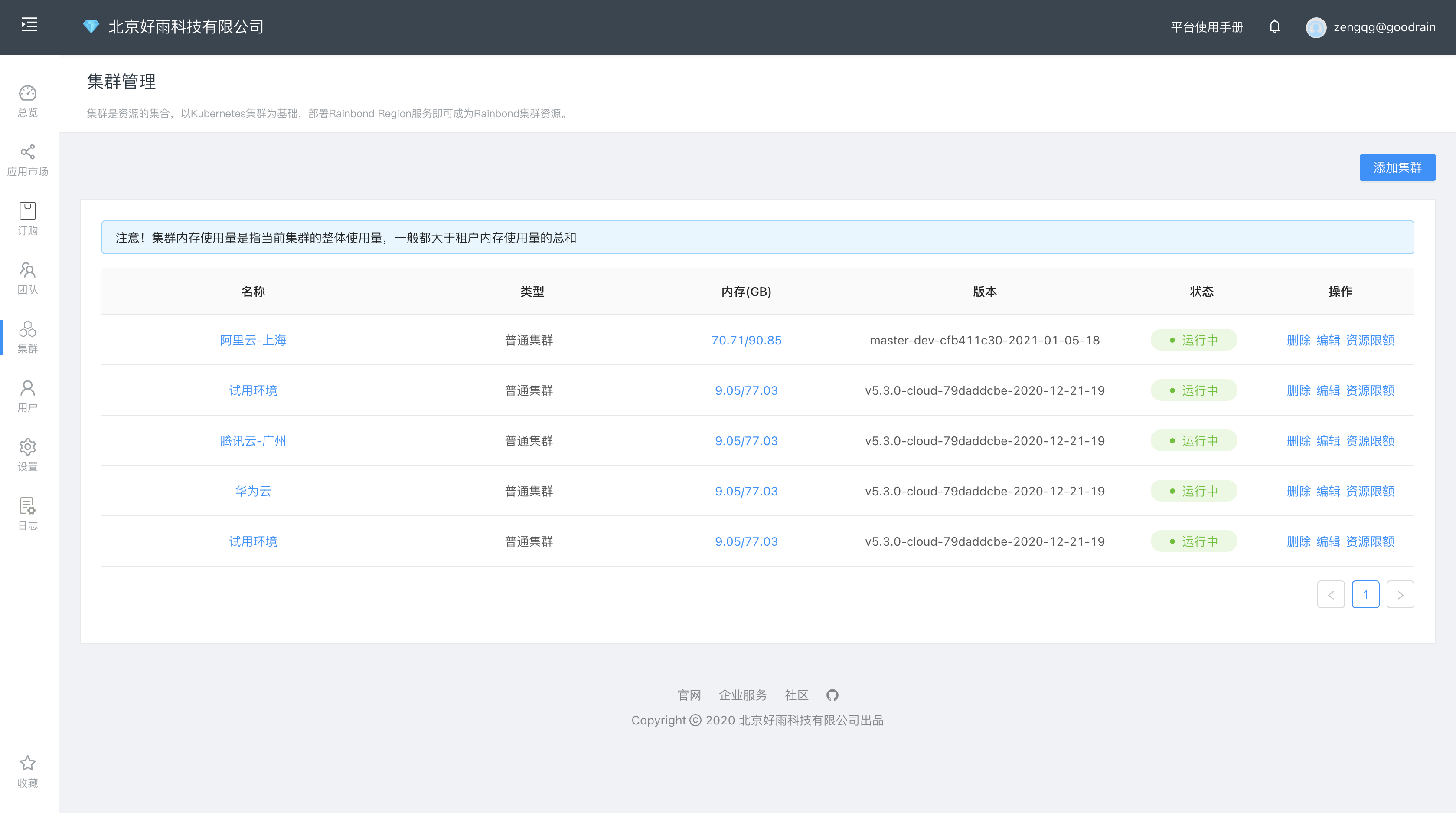Open notifications bell icon

tap(1275, 26)
